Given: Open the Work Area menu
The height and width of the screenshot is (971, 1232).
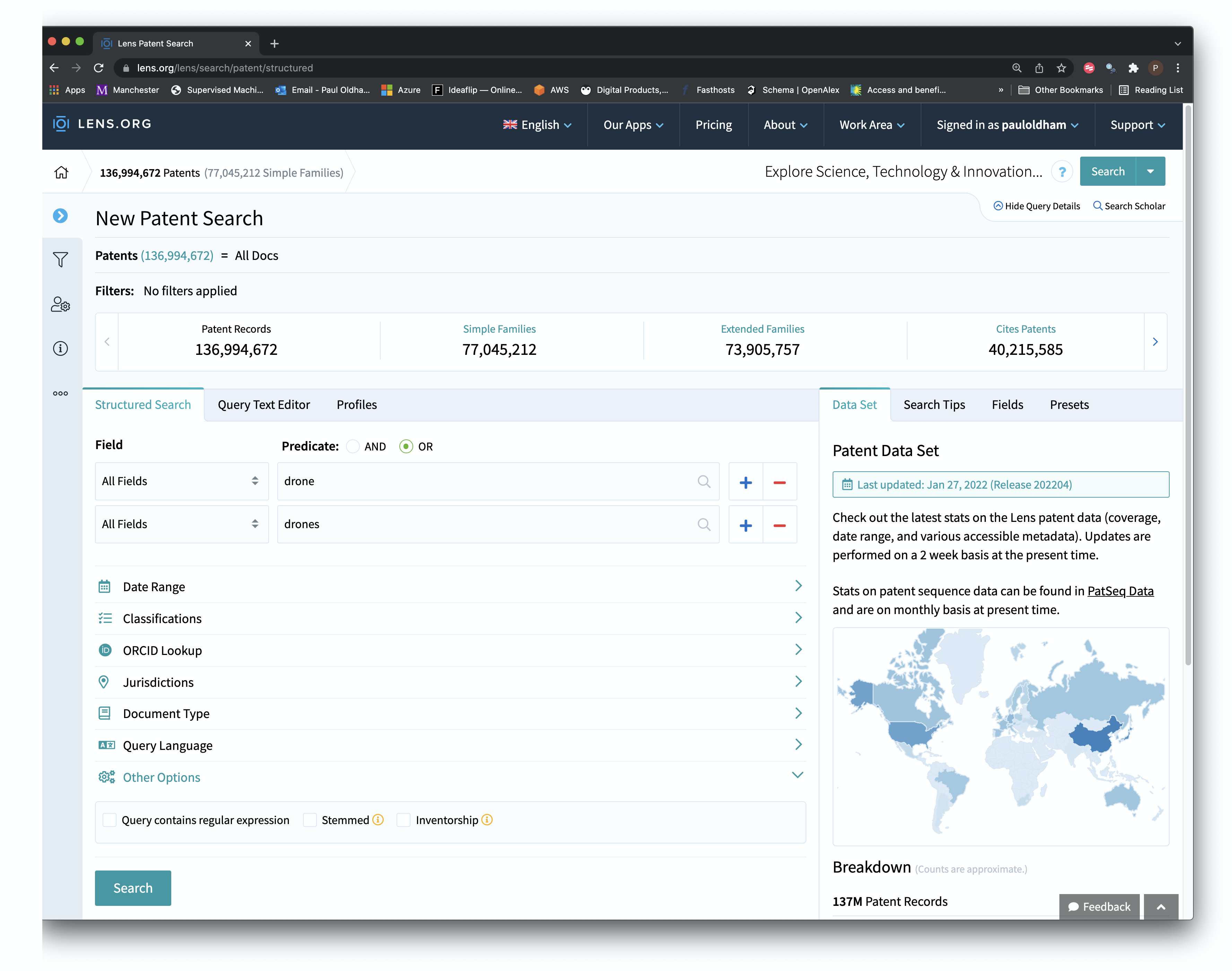Looking at the screenshot, I should point(871,125).
